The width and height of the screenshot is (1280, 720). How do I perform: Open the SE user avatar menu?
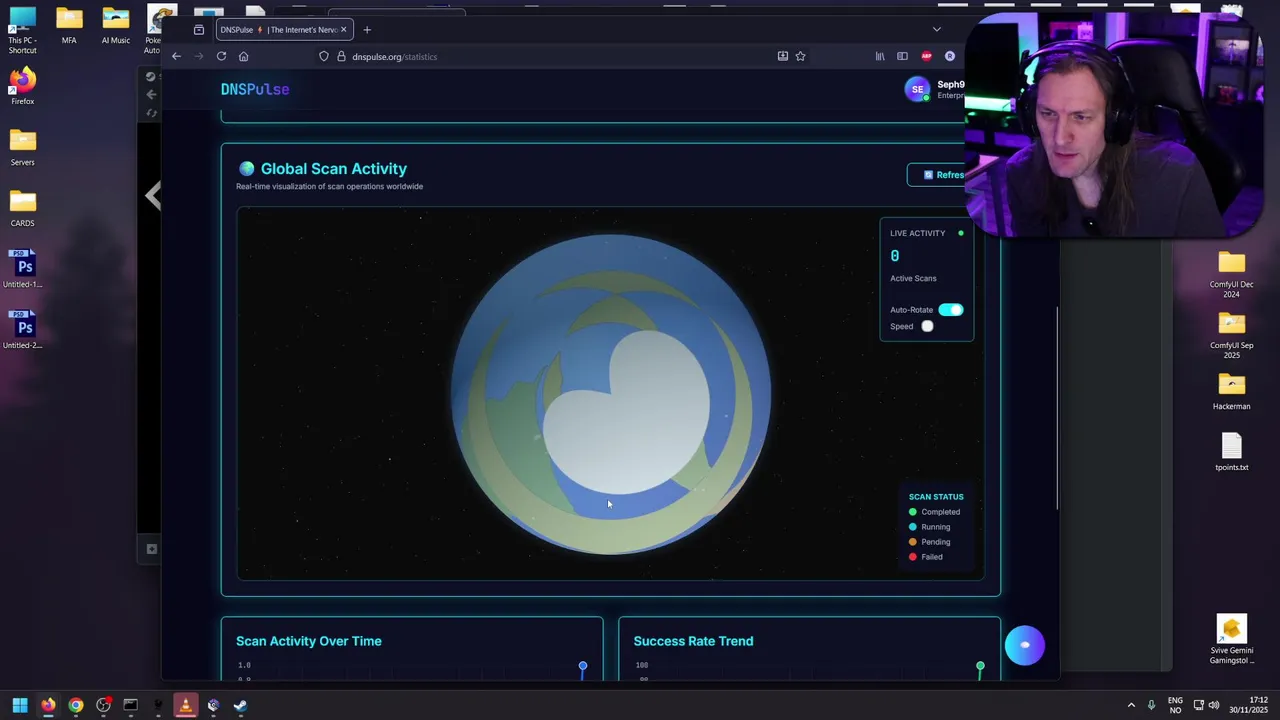917,89
